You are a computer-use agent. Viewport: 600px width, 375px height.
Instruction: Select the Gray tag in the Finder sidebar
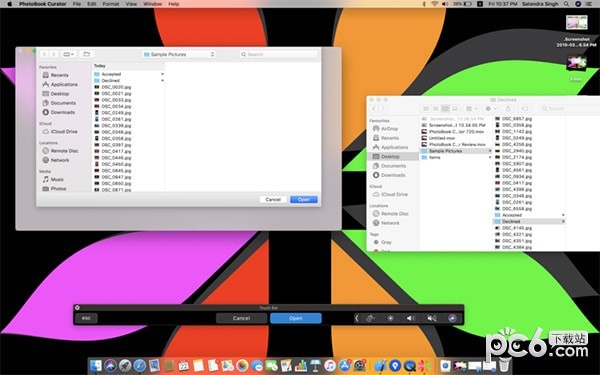pyautogui.click(x=383, y=242)
